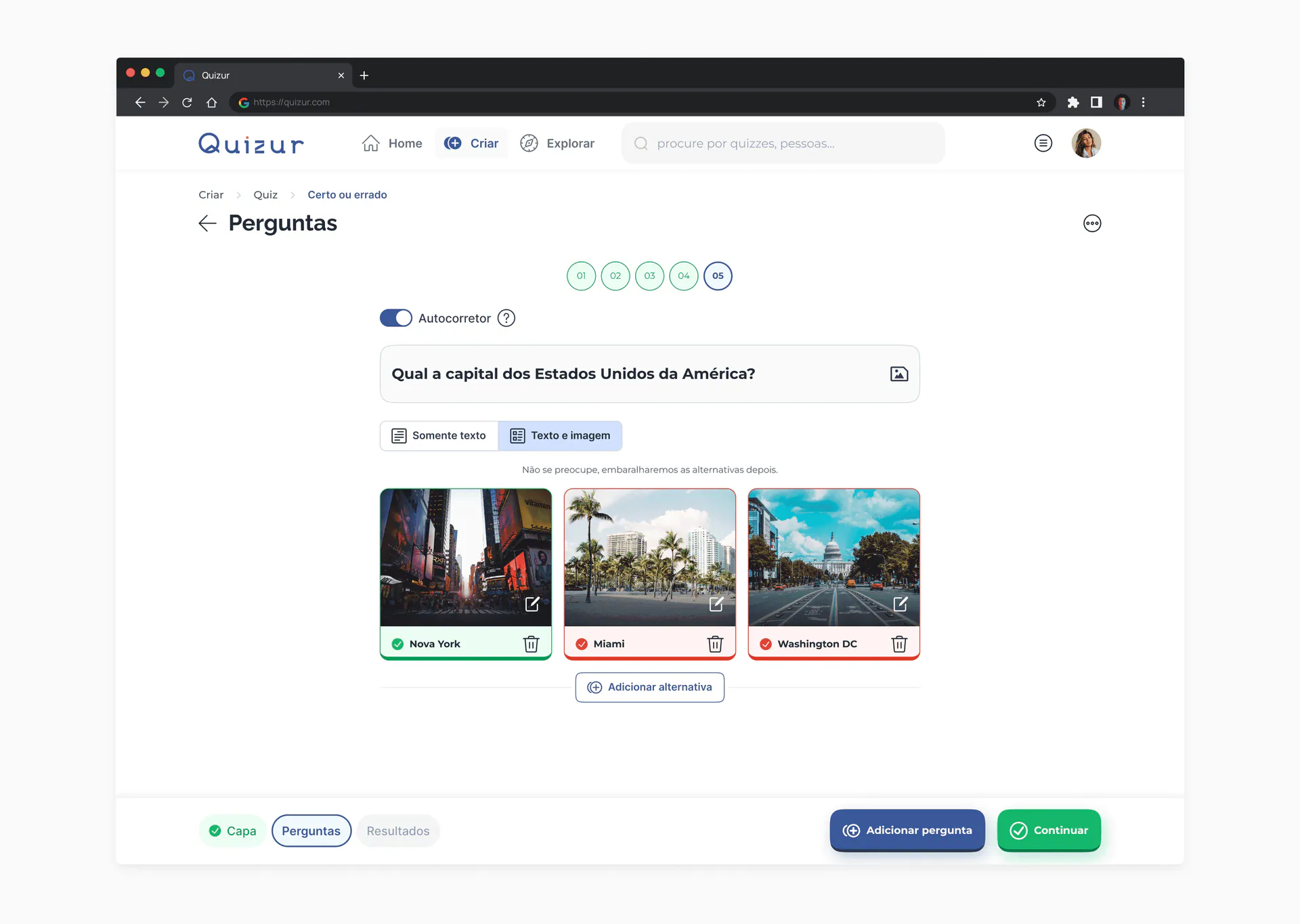Open the Autocorretor help question mark

click(506, 318)
